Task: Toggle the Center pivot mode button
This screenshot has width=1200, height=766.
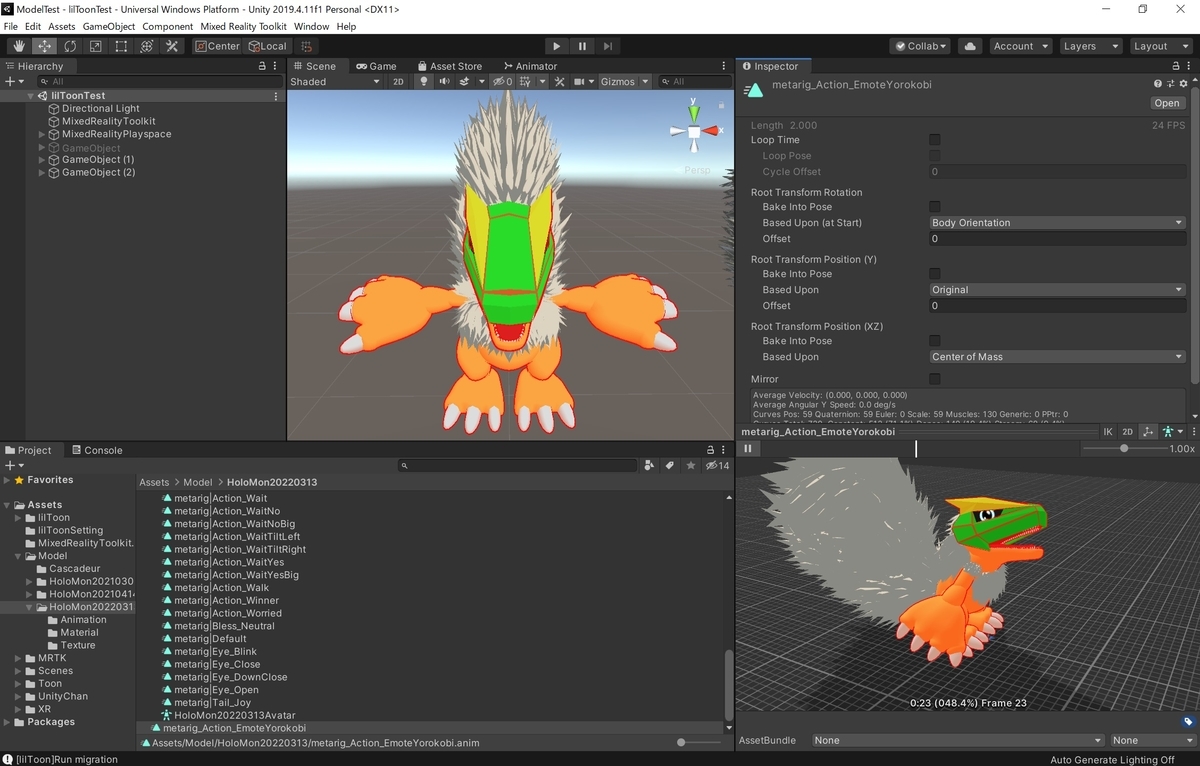Action: coord(217,46)
